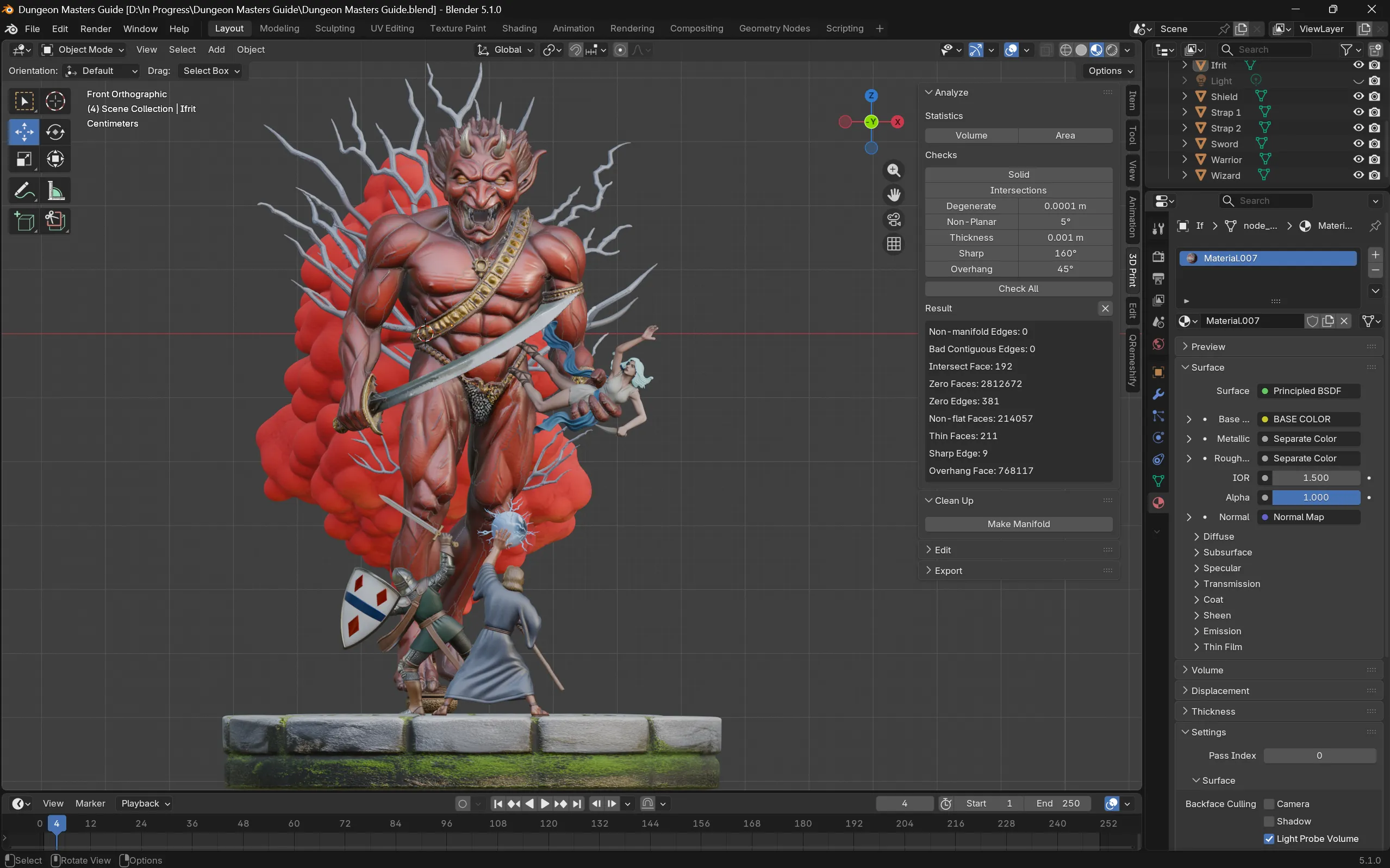Open the Modifiers wrench properties tab
The width and height of the screenshot is (1390, 868).
tap(1158, 395)
